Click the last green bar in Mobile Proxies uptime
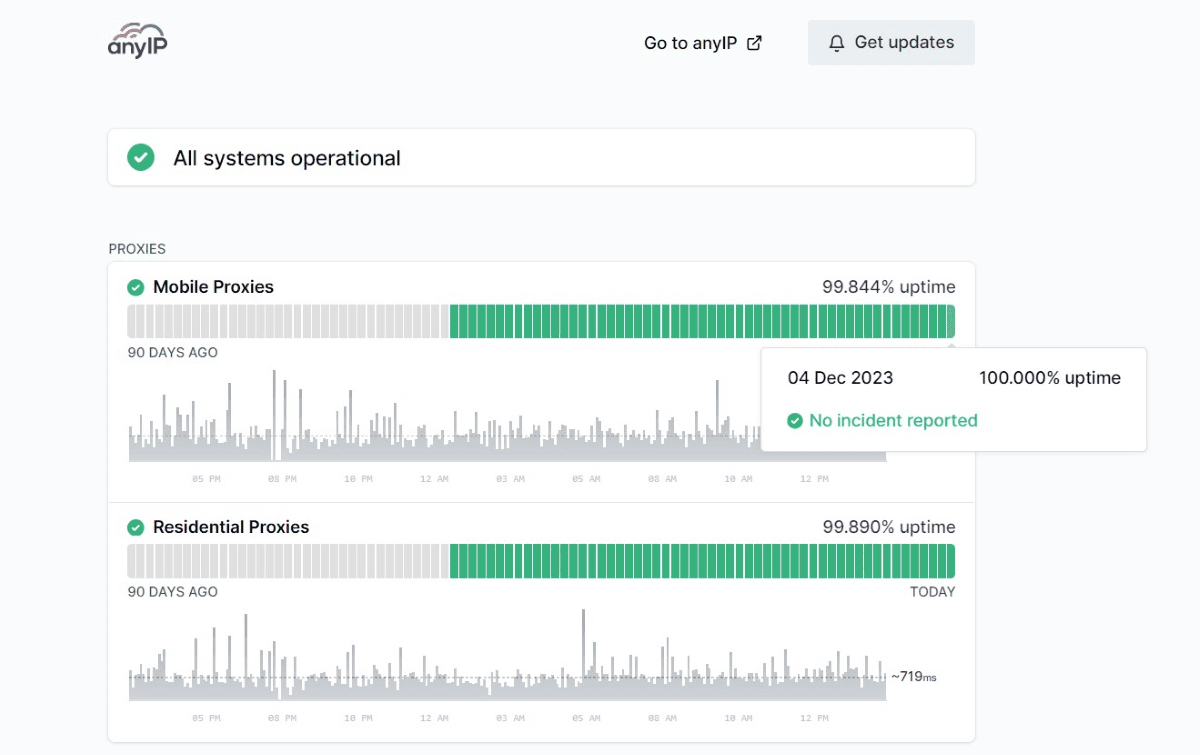 [951, 322]
